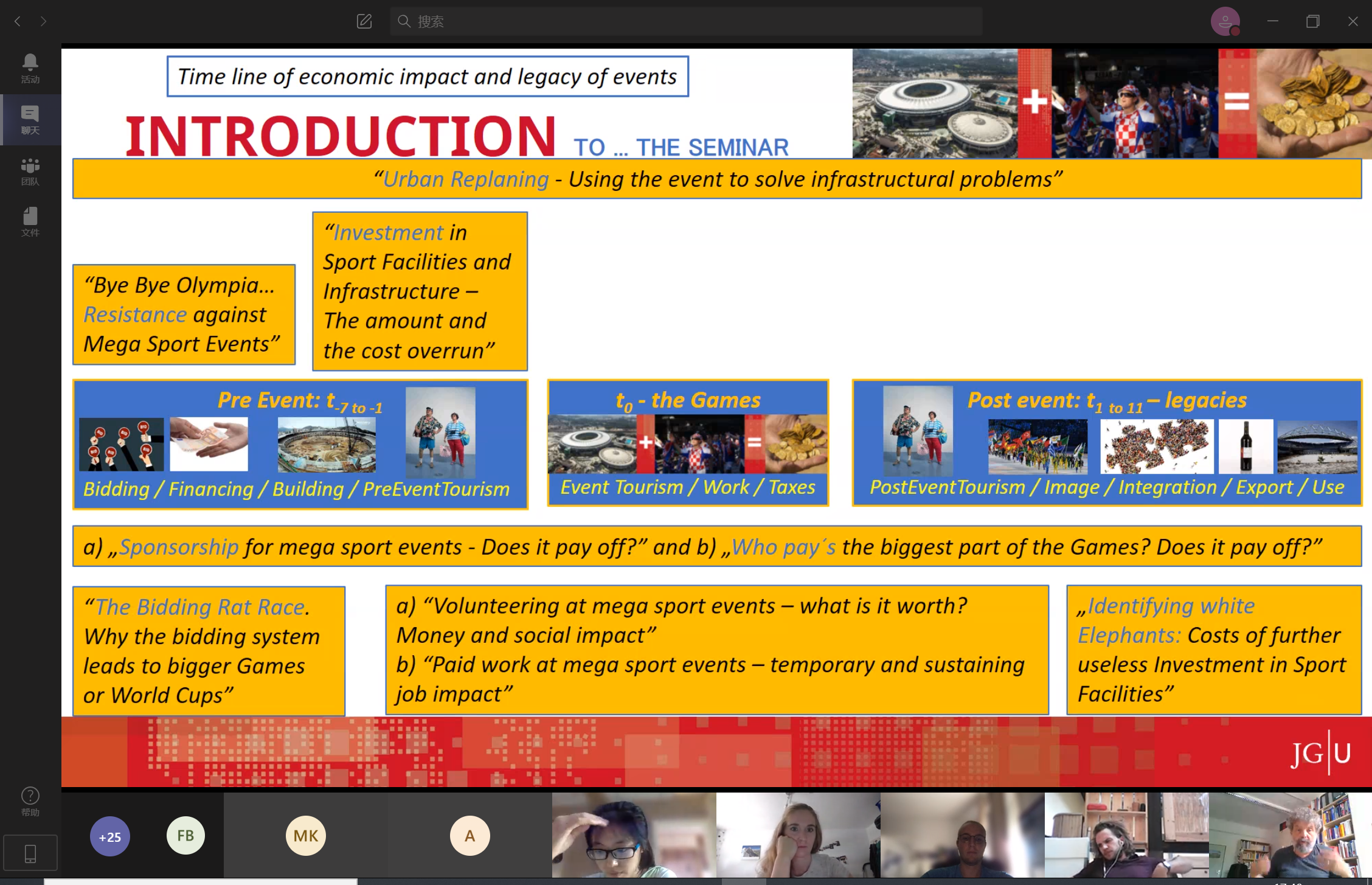Go forward with the right arrow
The height and width of the screenshot is (885, 1372).
(x=43, y=21)
